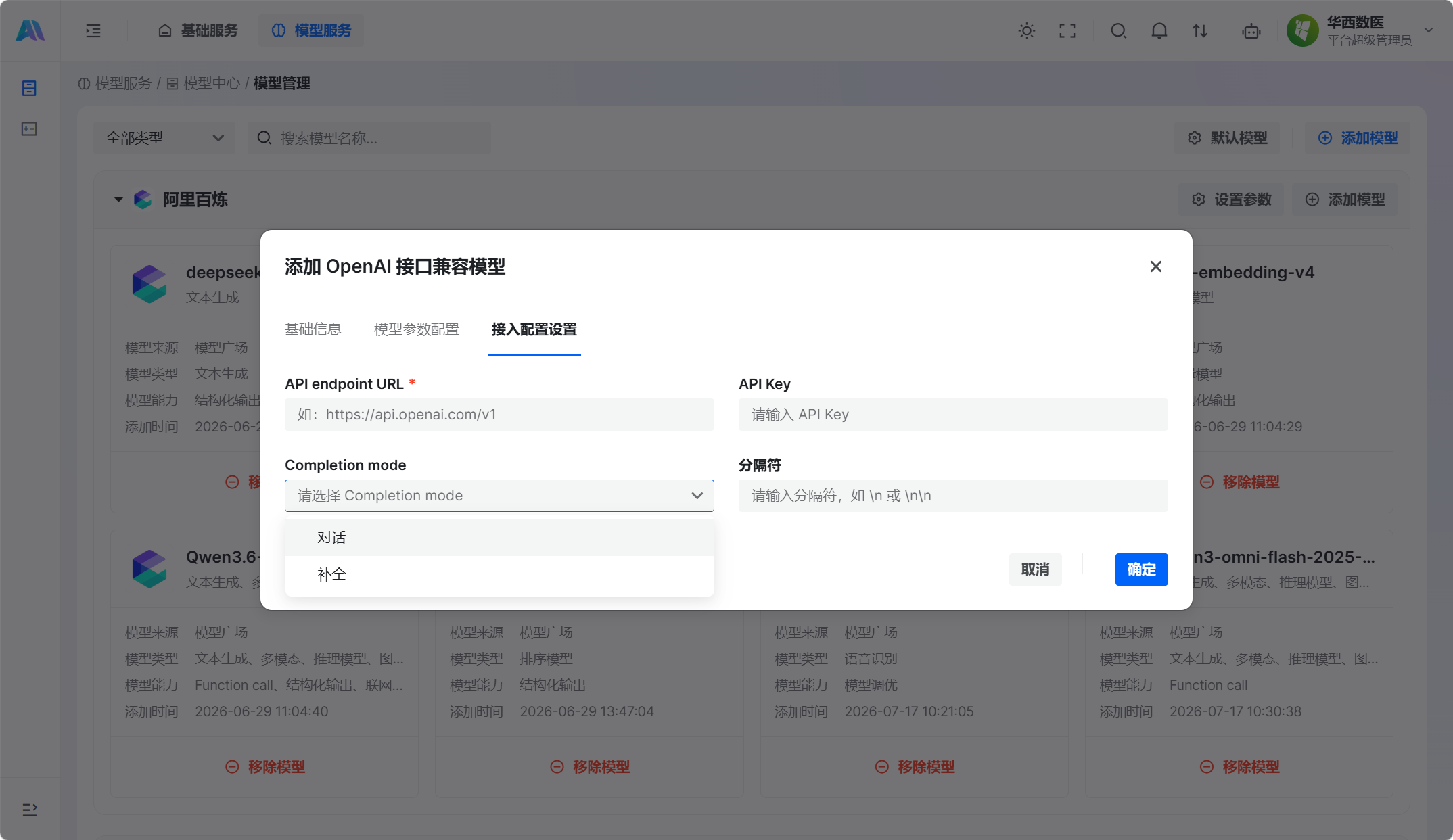Open the second left sidebar panel icon
The image size is (1453, 840).
(29, 129)
